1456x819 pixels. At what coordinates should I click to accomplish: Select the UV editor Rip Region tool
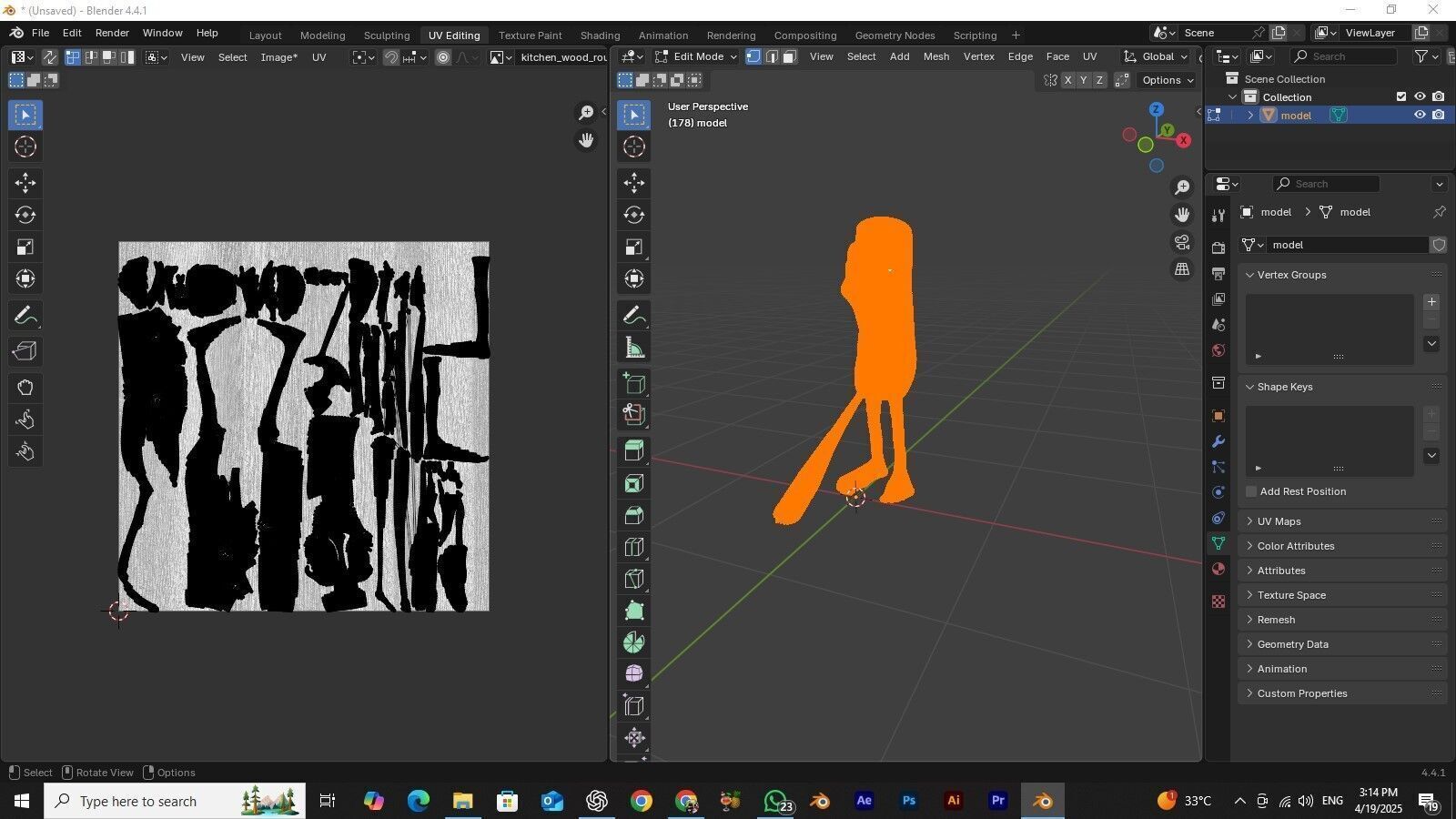[25, 351]
